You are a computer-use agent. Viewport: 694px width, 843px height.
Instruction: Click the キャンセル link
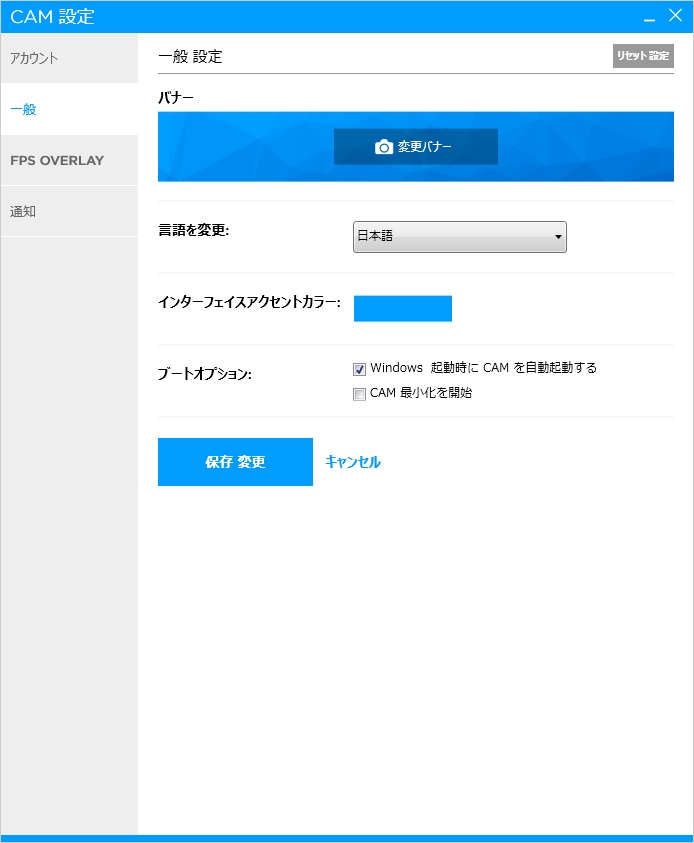(353, 462)
